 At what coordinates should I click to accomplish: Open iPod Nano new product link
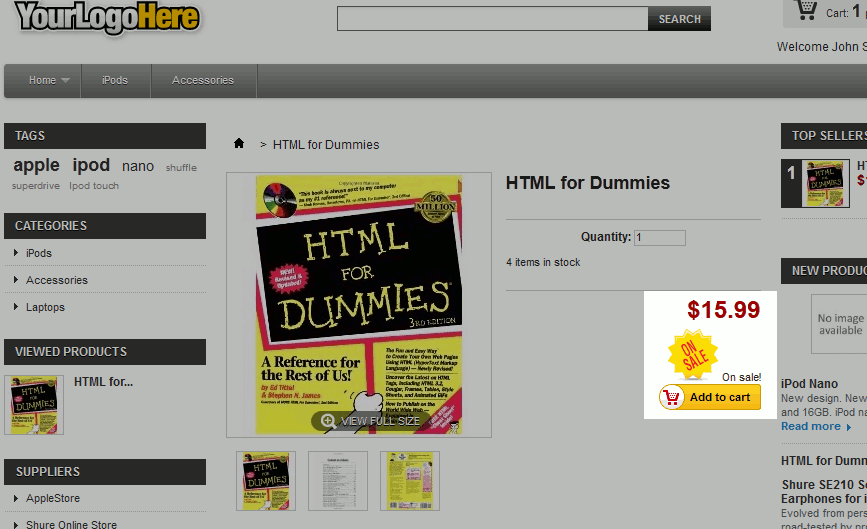[x=809, y=384]
